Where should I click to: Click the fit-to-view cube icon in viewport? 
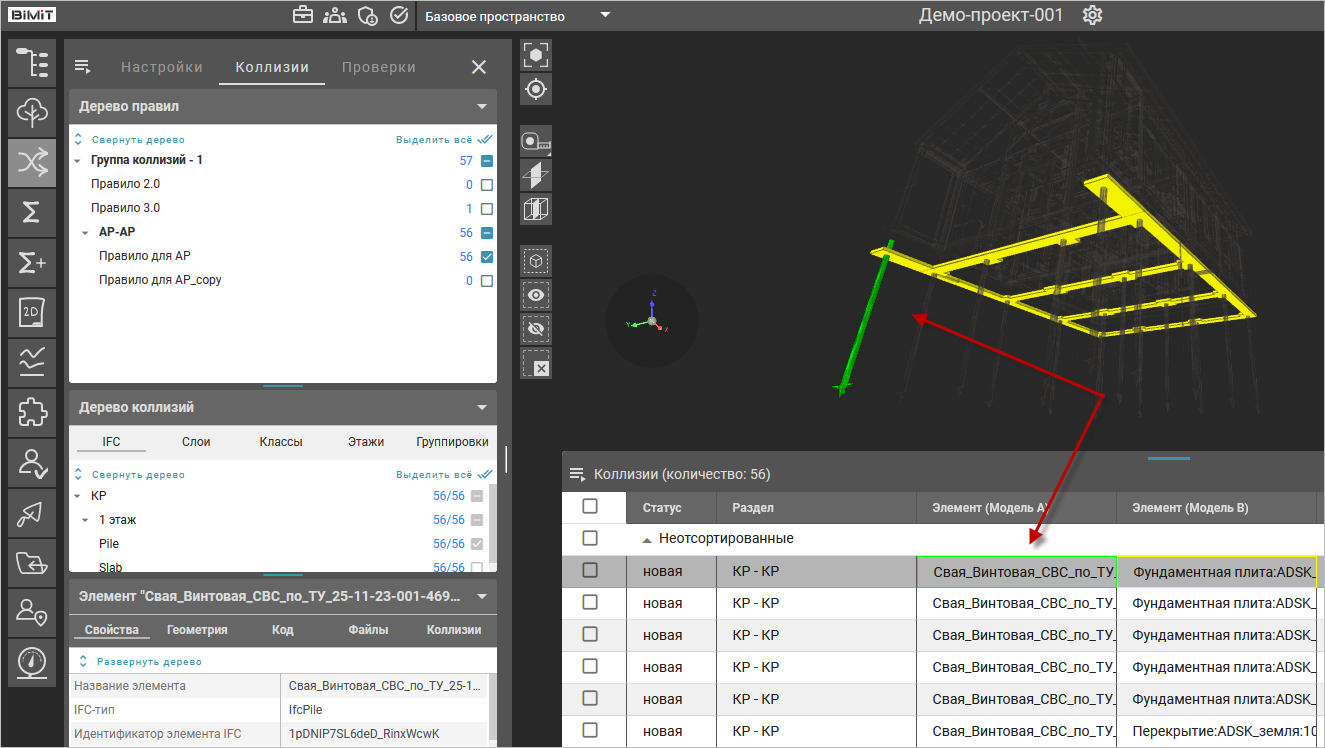coord(536,55)
